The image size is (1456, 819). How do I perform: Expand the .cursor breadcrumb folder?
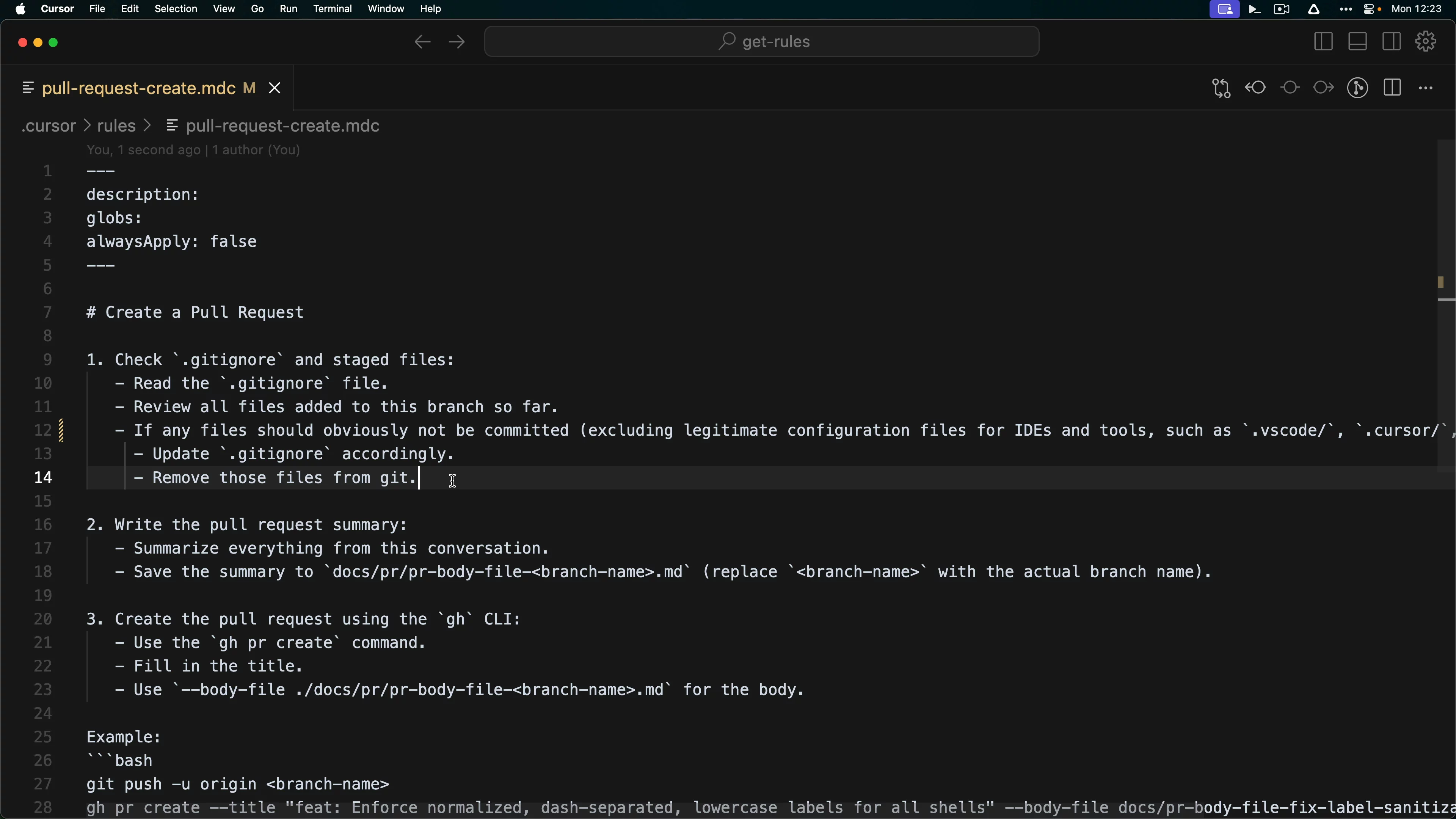pos(48,126)
